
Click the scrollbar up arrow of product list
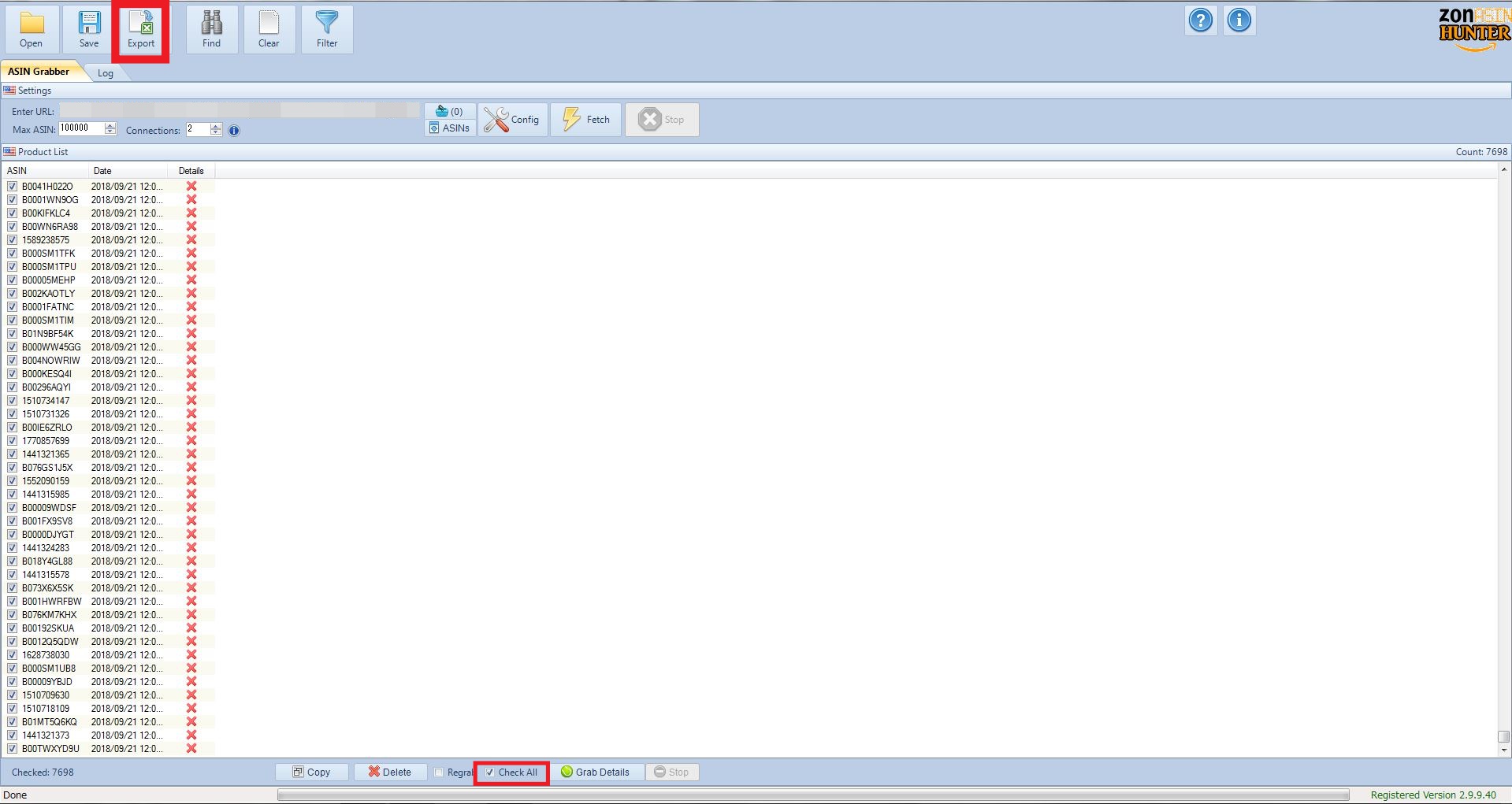click(x=1503, y=169)
